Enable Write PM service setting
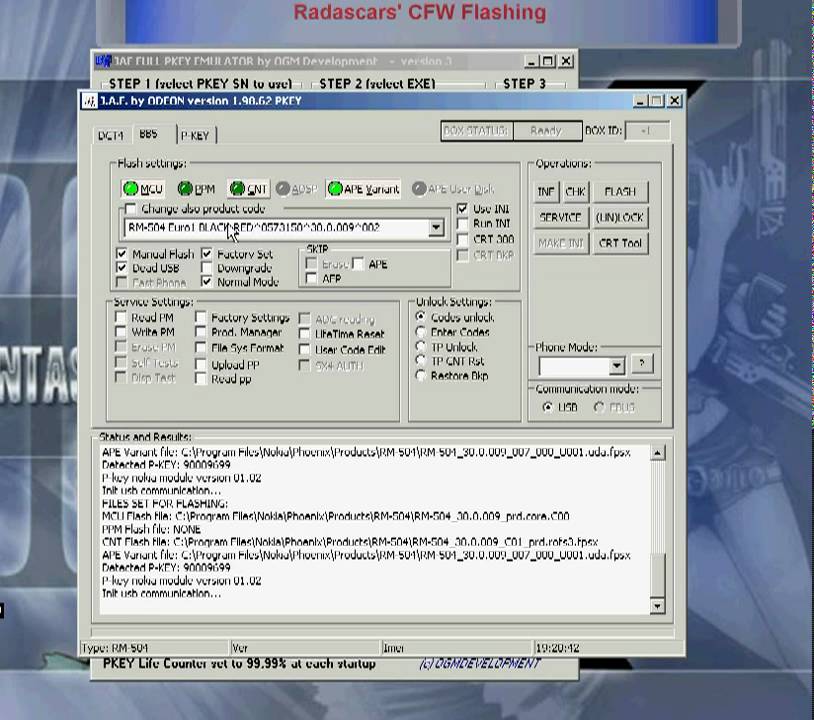Image resolution: width=814 pixels, height=720 pixels. point(121,332)
